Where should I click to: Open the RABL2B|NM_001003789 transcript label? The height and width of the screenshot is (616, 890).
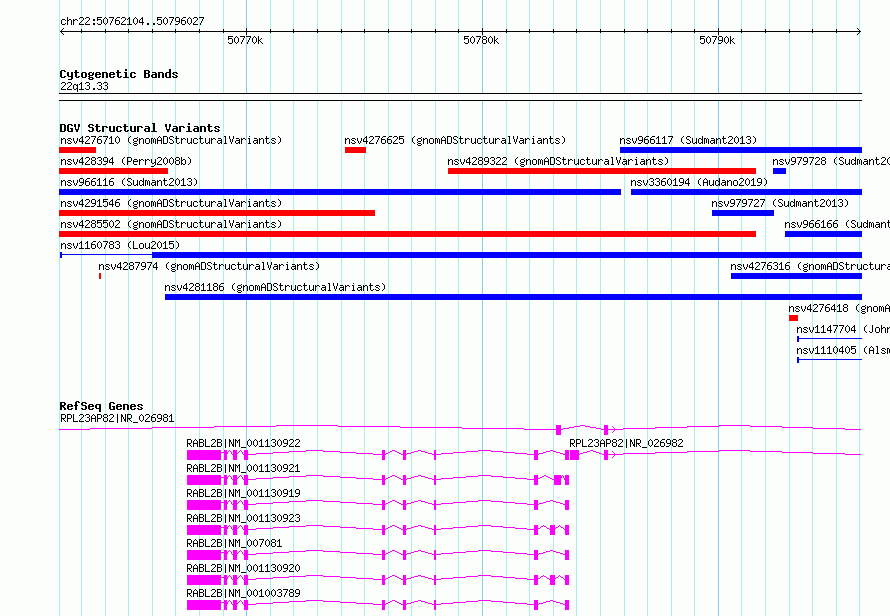pos(243,593)
